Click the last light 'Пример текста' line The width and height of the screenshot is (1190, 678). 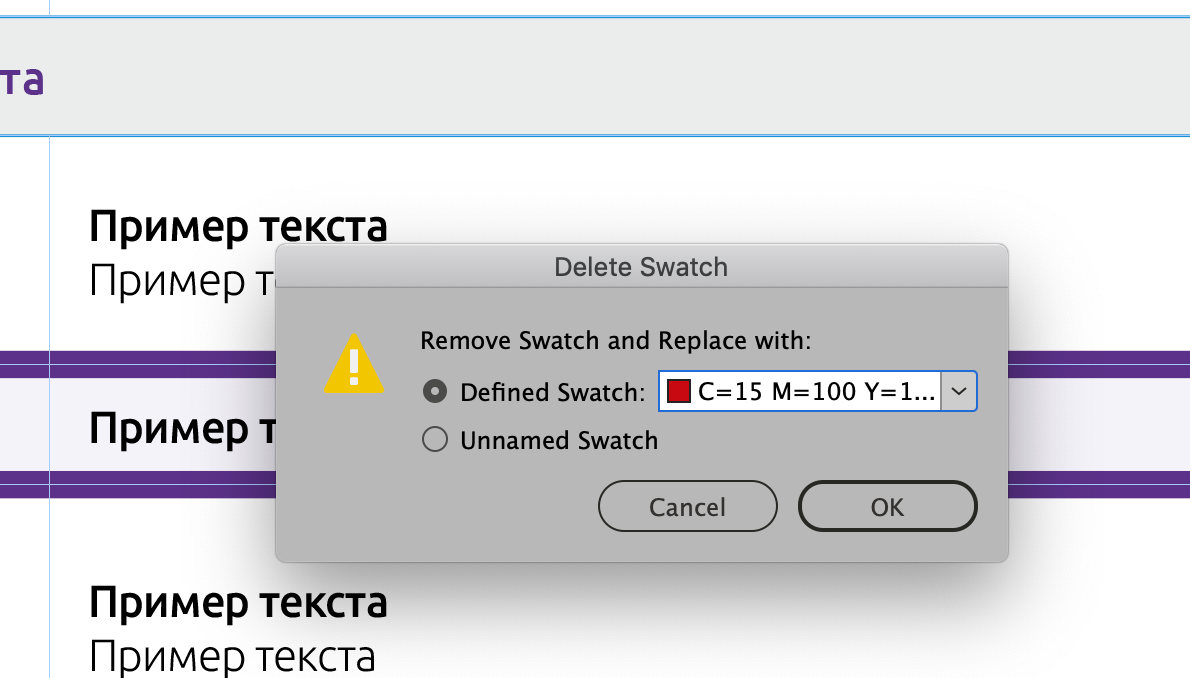pyautogui.click(x=232, y=657)
